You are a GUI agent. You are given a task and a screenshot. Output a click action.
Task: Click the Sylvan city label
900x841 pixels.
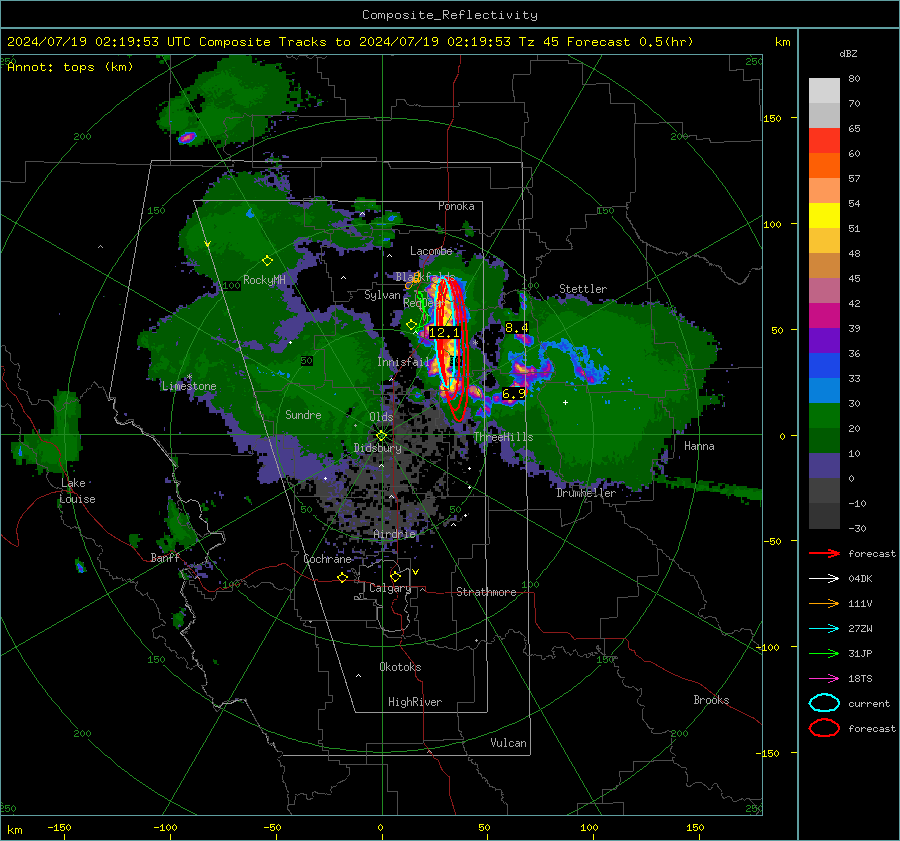coord(382,295)
